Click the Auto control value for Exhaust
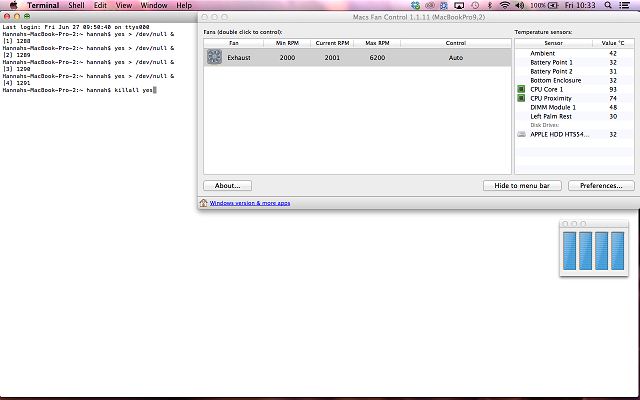 (456, 58)
